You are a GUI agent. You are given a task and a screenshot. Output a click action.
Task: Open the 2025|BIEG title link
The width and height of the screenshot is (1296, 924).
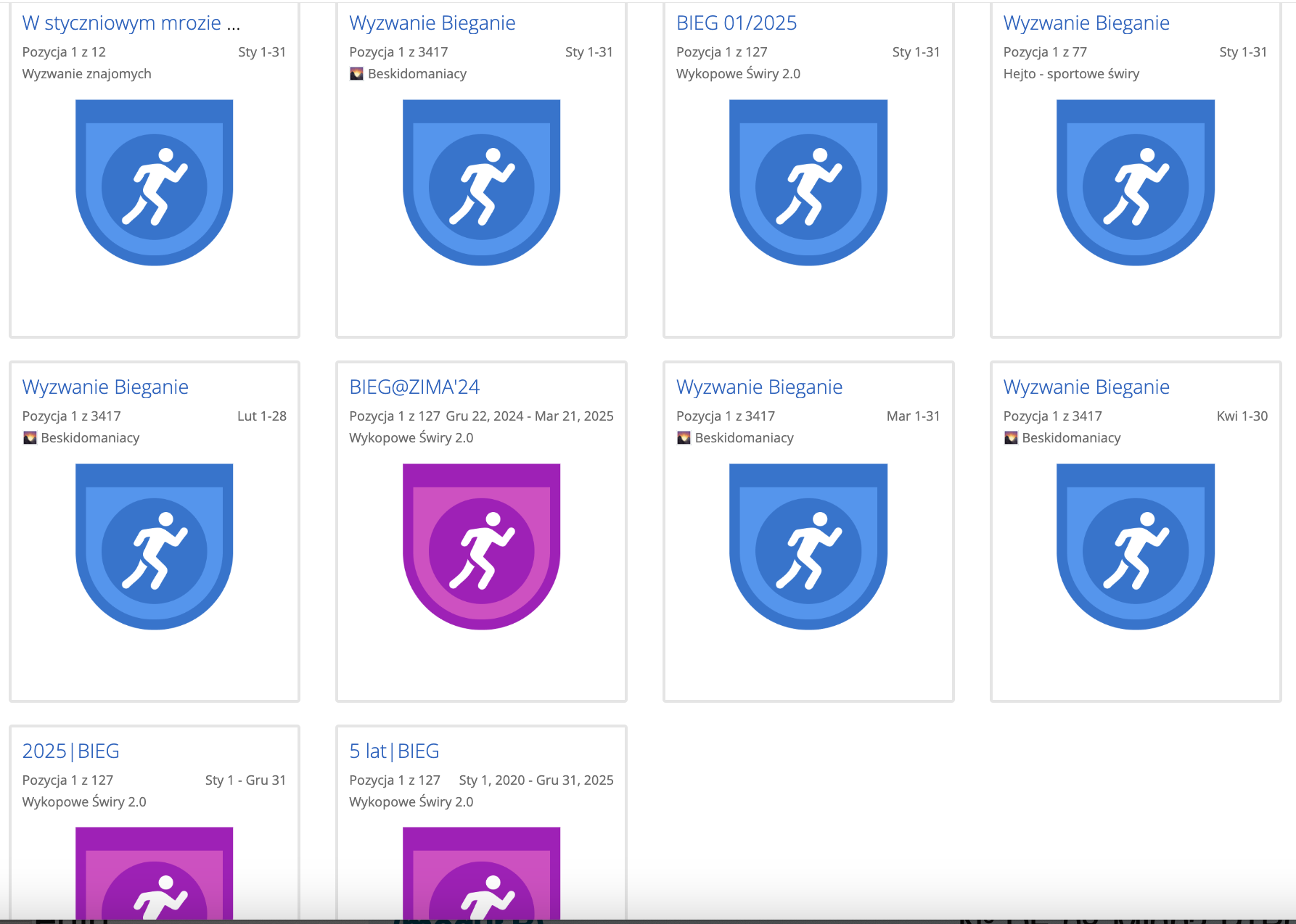(70, 751)
